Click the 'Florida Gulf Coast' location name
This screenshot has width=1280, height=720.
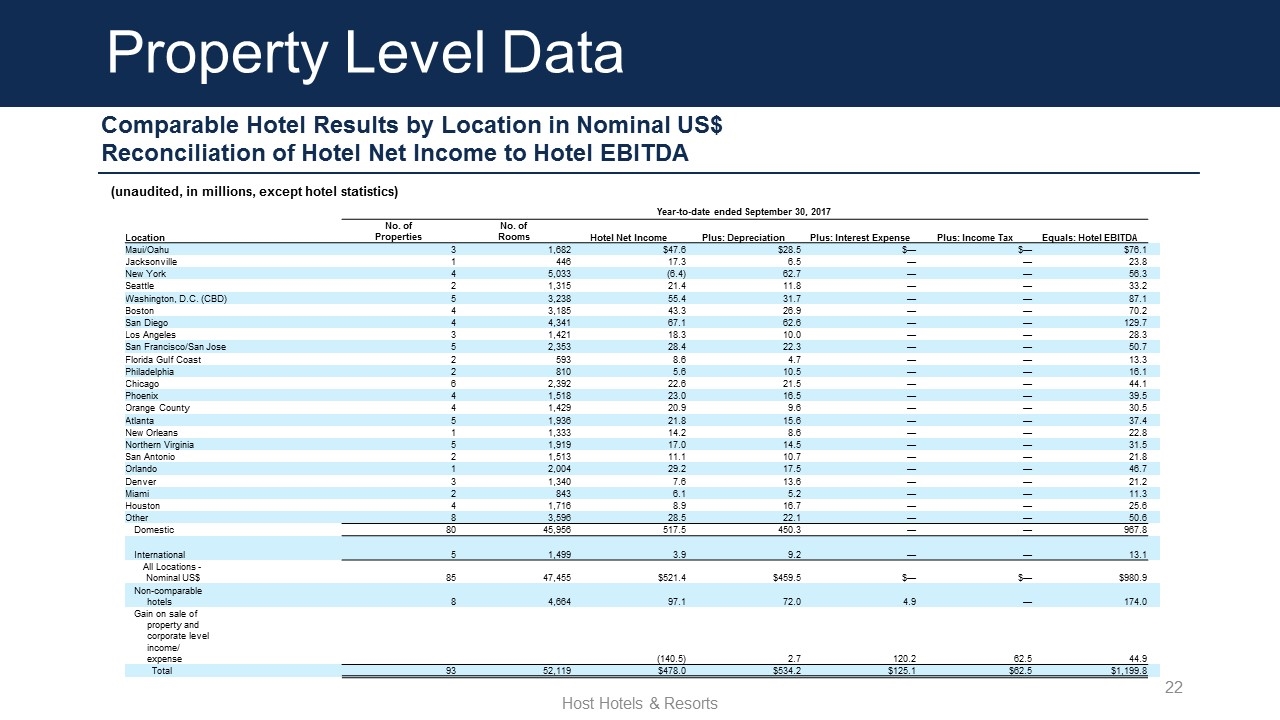tap(163, 358)
